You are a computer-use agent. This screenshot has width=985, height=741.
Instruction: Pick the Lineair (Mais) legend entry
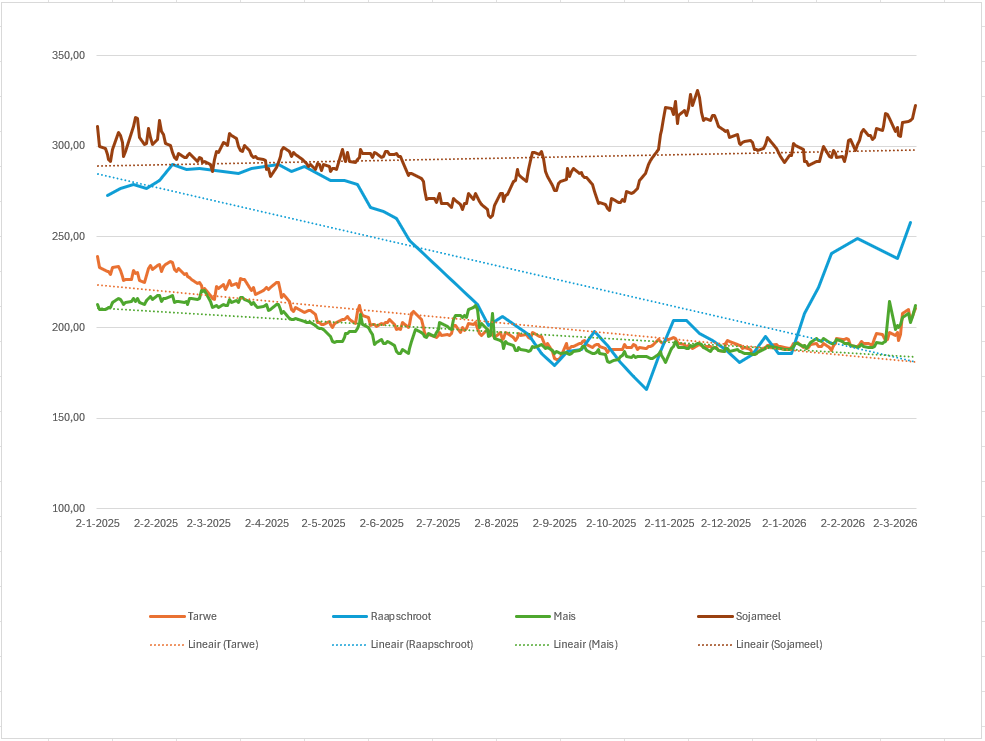585,645
